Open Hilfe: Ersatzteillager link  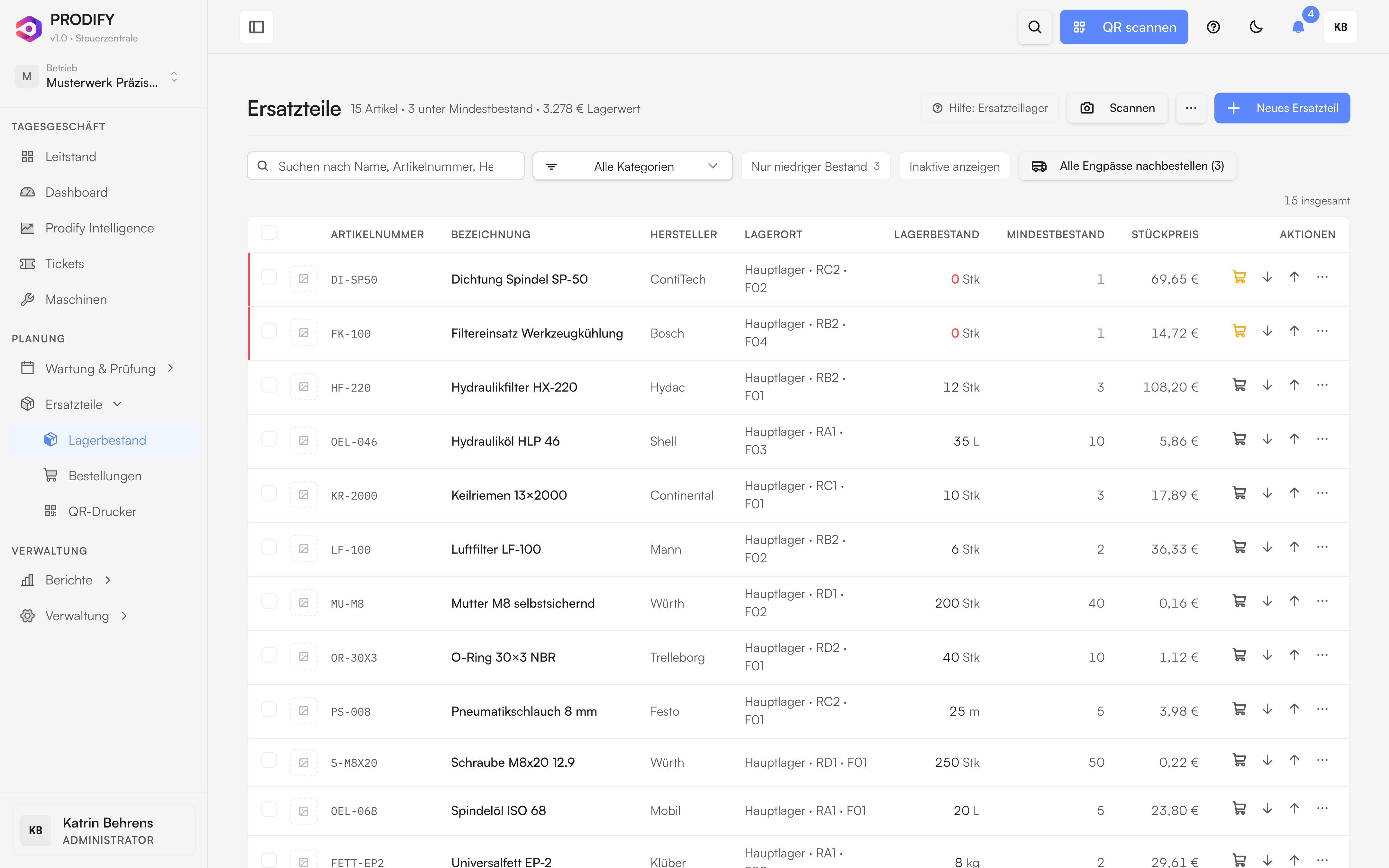pos(990,108)
